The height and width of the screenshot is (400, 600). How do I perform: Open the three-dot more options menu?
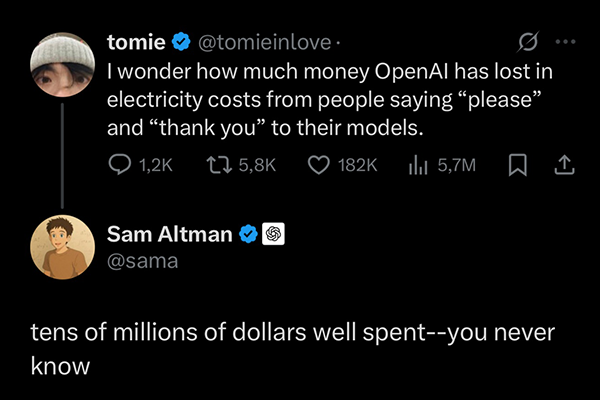[x=565, y=43]
